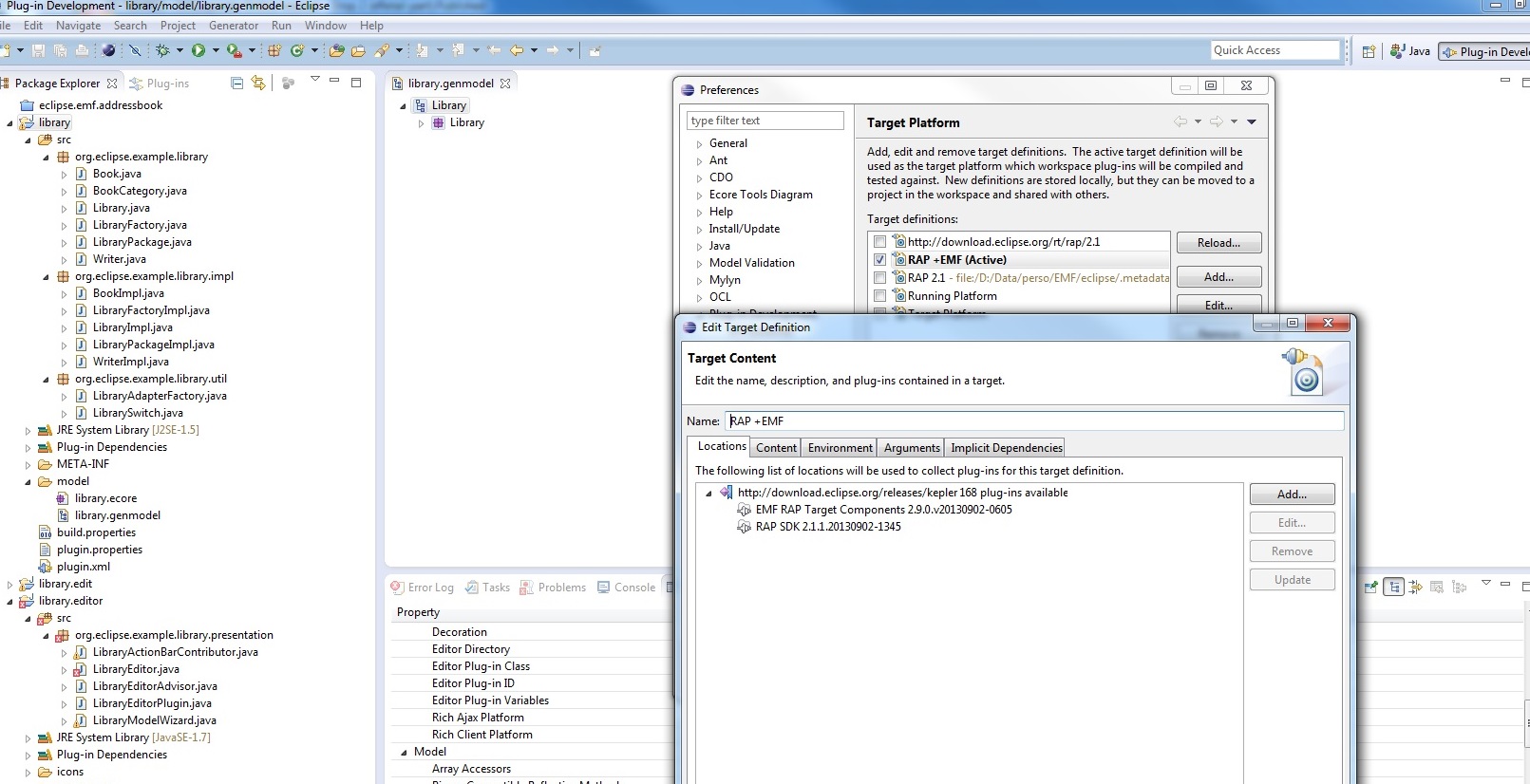Click the Skip All Breakpoints toolbar icon

pos(135,50)
